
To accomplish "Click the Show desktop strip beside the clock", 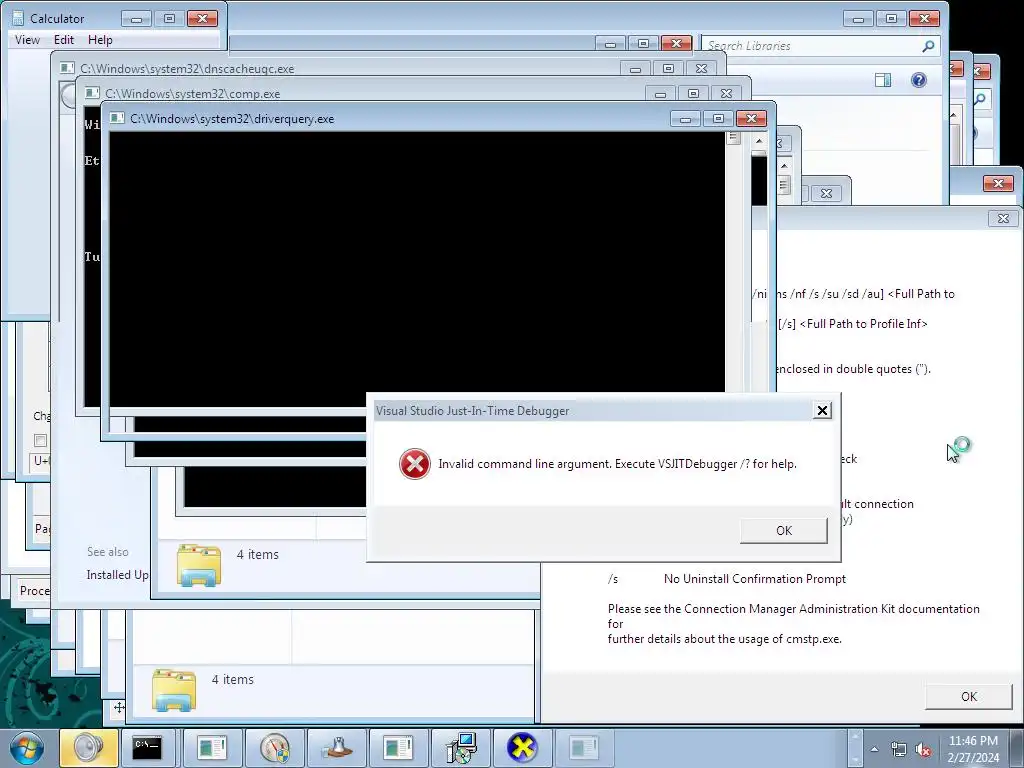I will click(1019, 748).
